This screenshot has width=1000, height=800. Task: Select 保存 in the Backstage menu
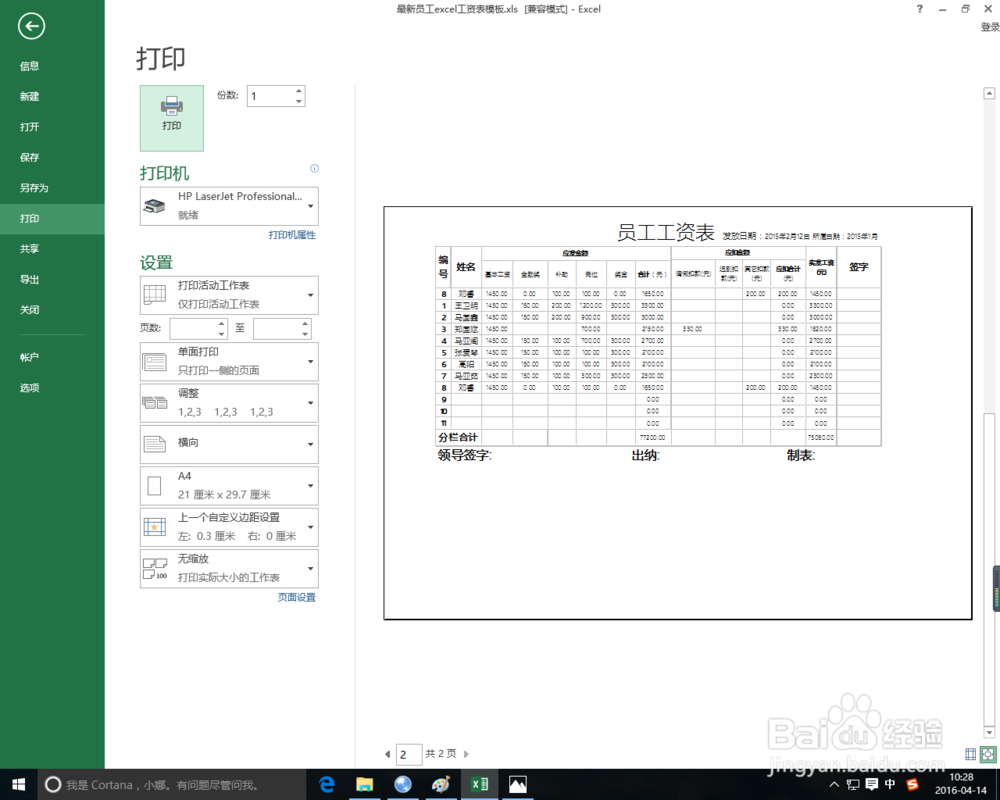pyautogui.click(x=52, y=158)
